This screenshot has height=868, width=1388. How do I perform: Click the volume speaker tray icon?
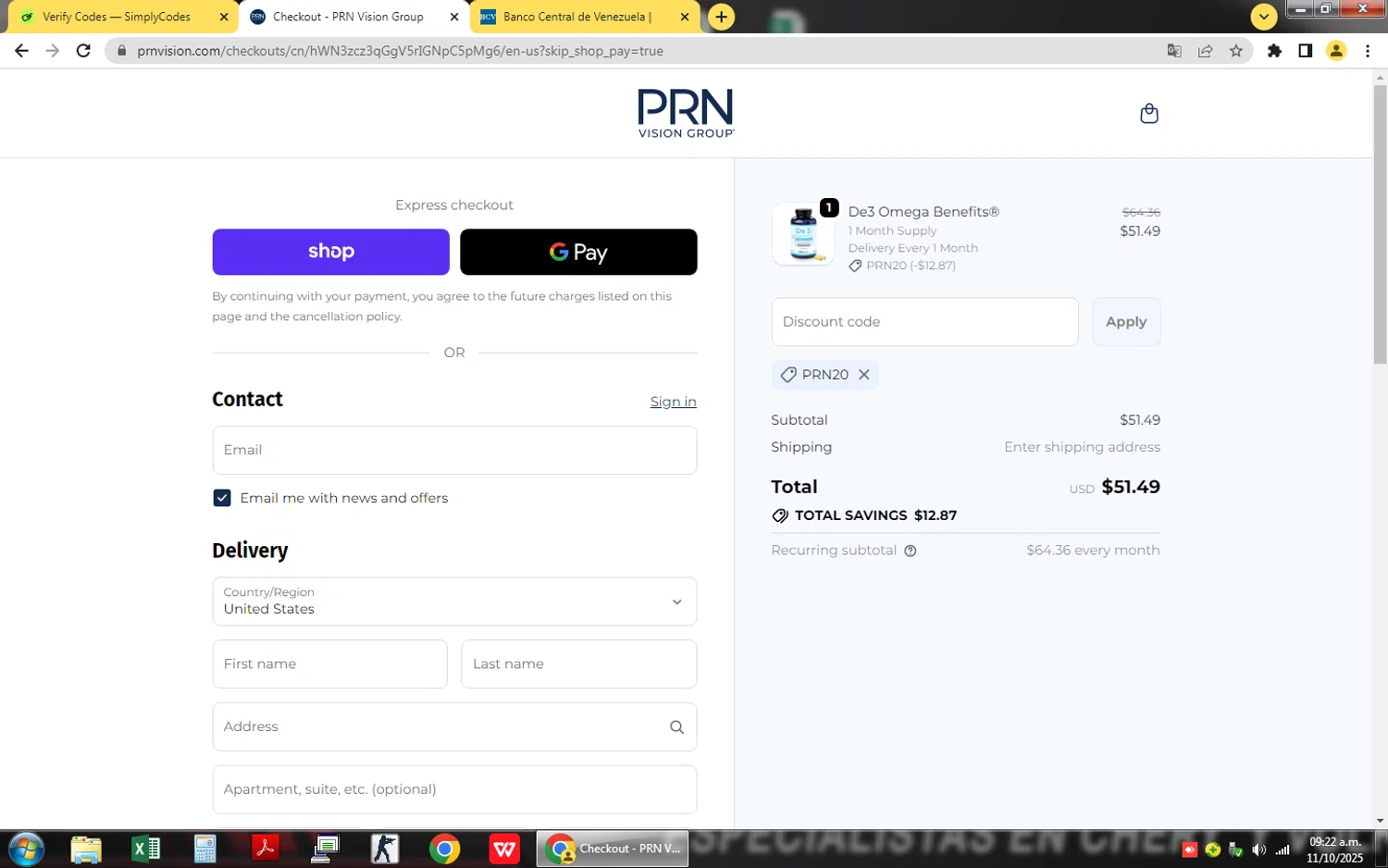coord(1258,849)
